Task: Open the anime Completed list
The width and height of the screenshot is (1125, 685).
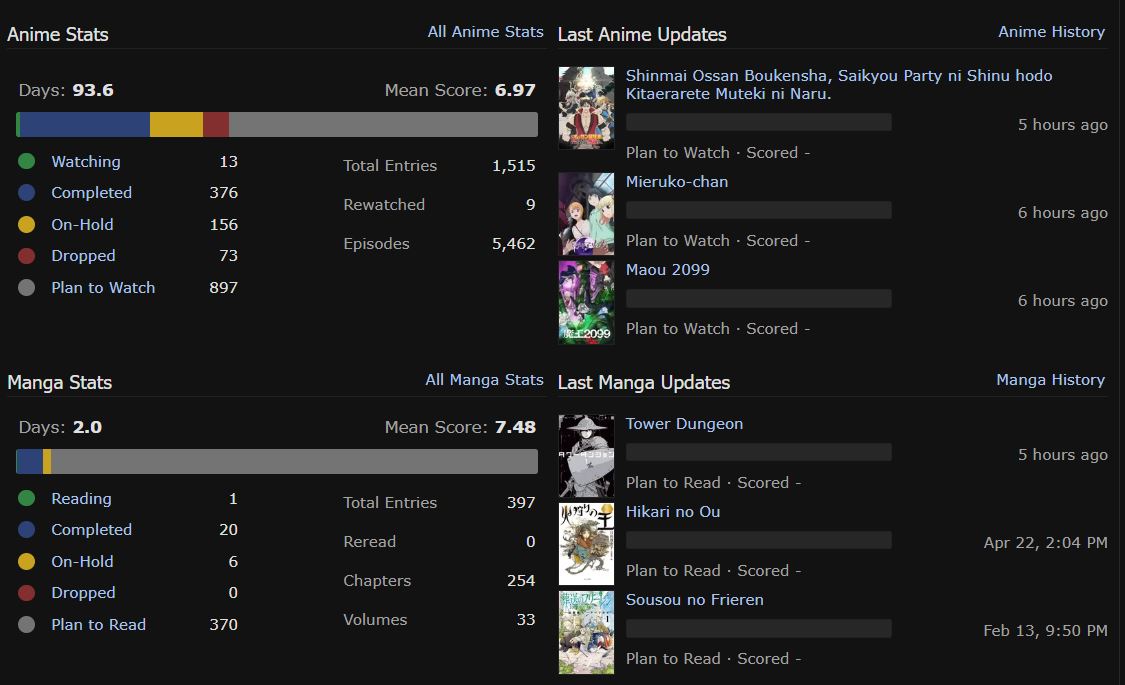Action: pos(91,193)
